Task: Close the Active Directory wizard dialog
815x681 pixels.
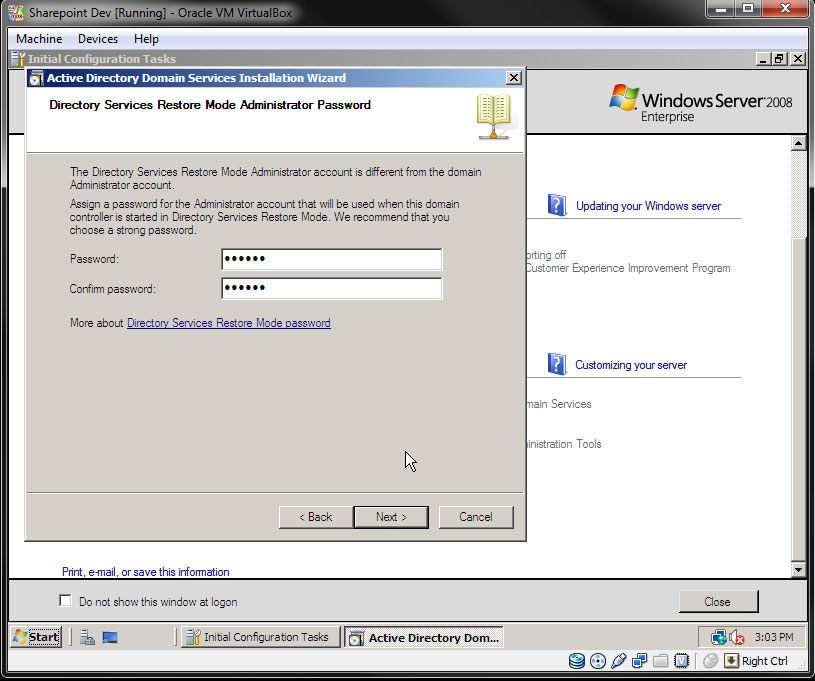Action: [x=514, y=77]
